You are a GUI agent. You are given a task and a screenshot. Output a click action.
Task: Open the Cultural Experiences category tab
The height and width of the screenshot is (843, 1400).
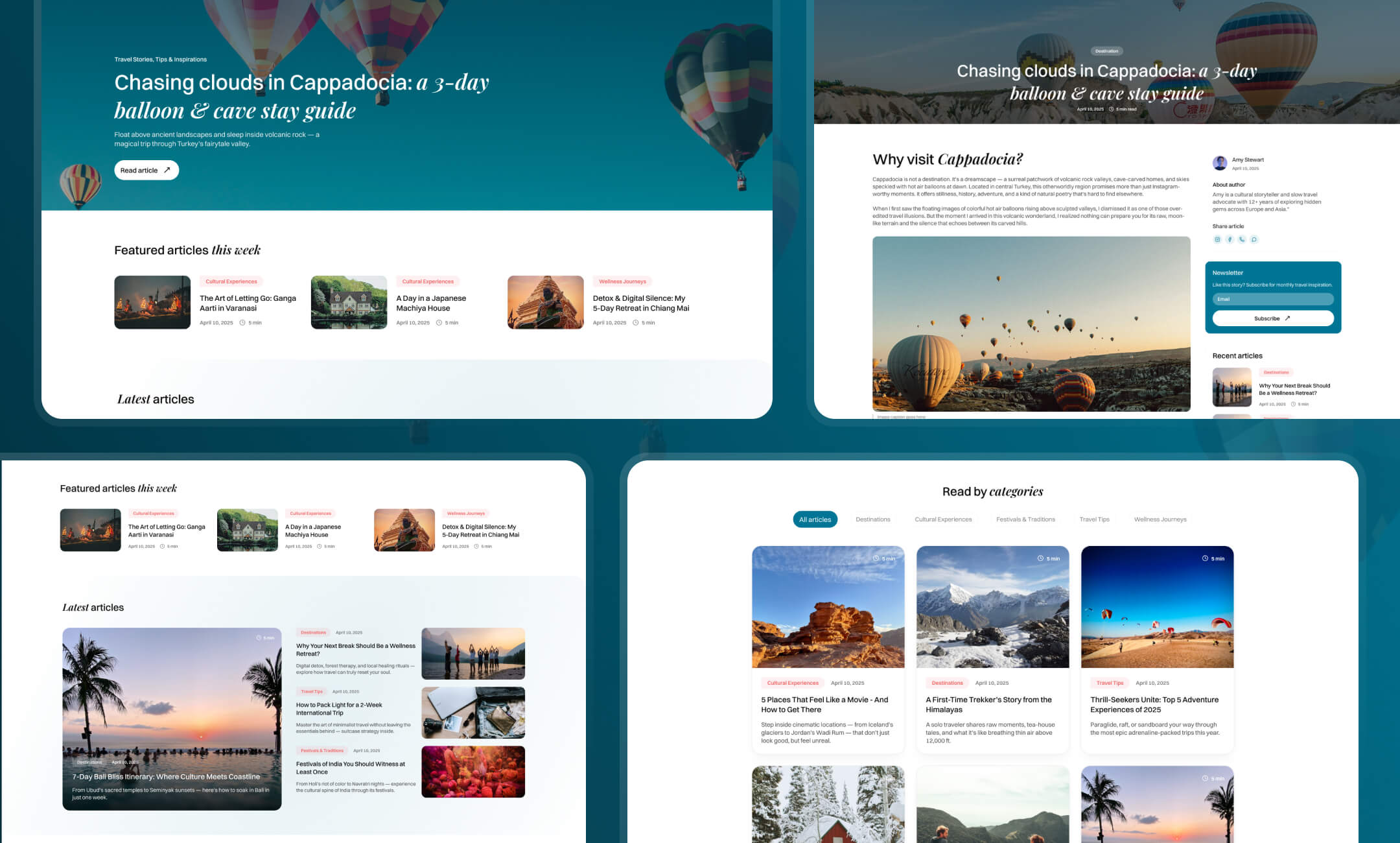tap(943, 519)
